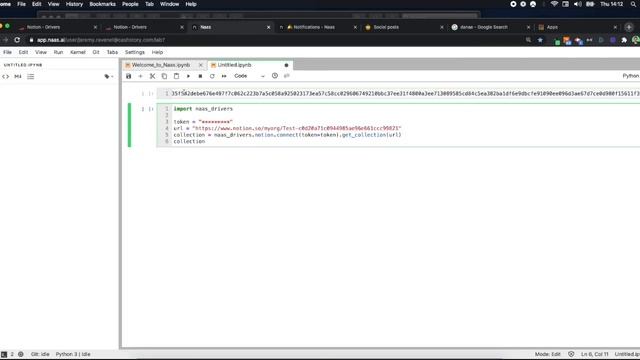Open the Run menu
640x360 pixels.
(x=58, y=52)
